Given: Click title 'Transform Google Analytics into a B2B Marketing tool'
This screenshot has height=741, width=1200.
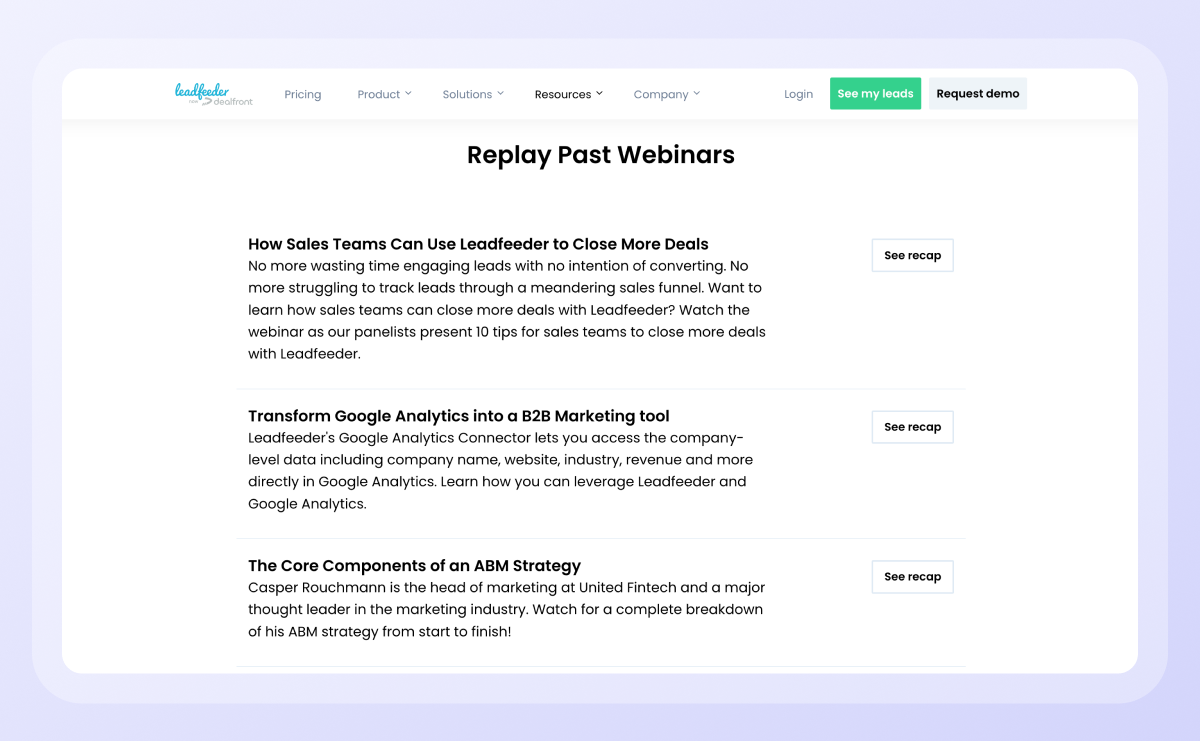Looking at the screenshot, I should (x=459, y=416).
